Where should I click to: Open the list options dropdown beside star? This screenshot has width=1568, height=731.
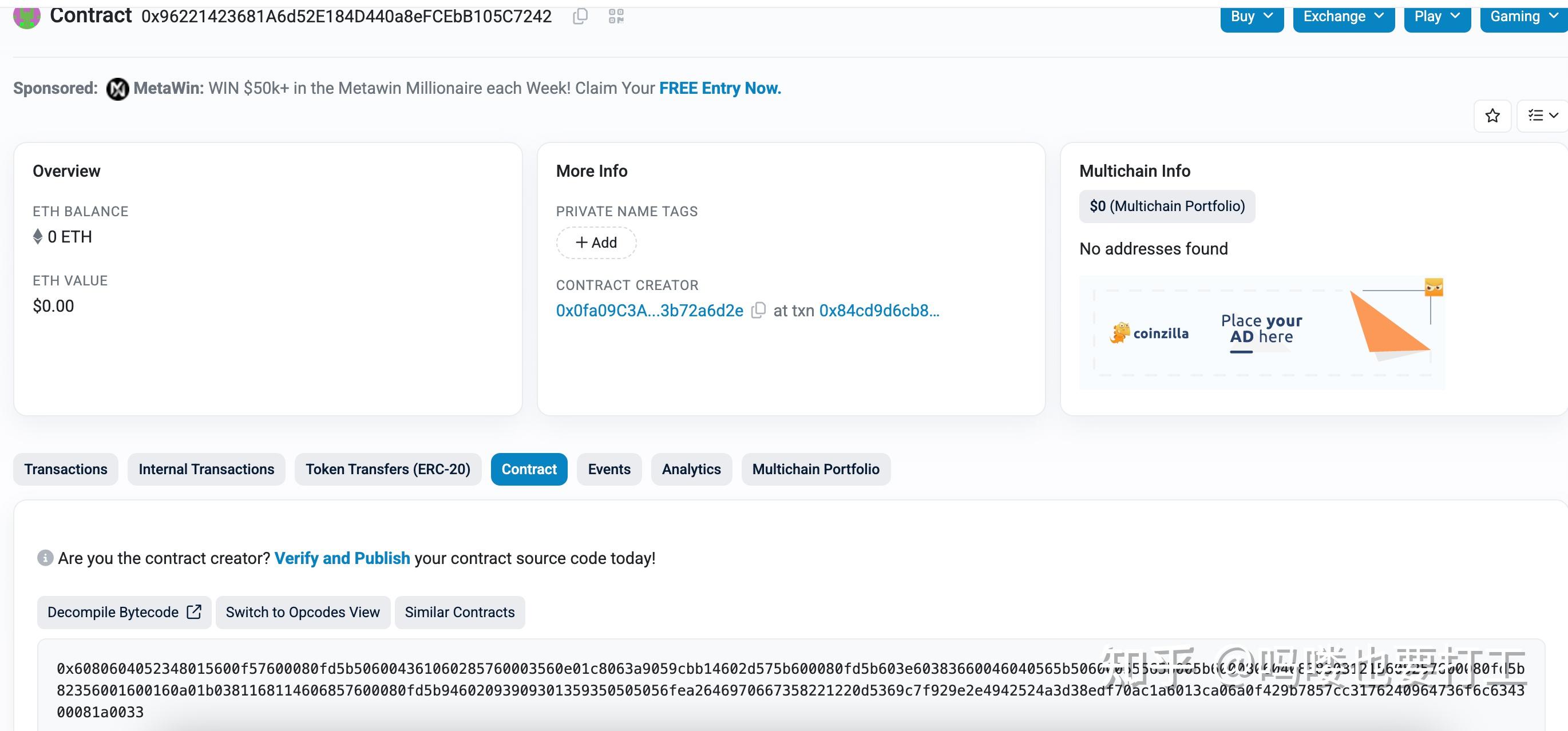pos(1542,116)
